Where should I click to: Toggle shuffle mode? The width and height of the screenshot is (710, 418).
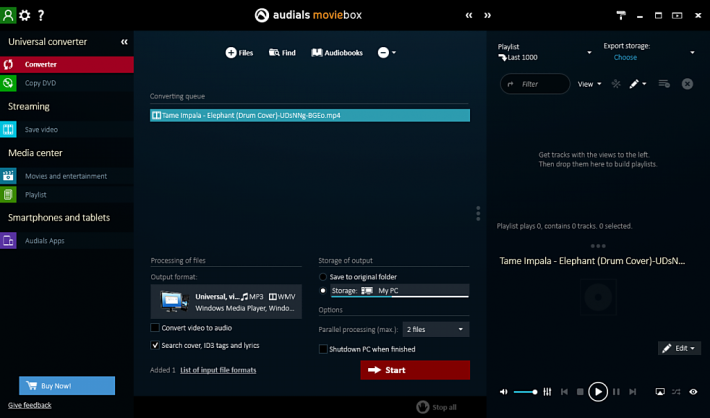coord(676,392)
